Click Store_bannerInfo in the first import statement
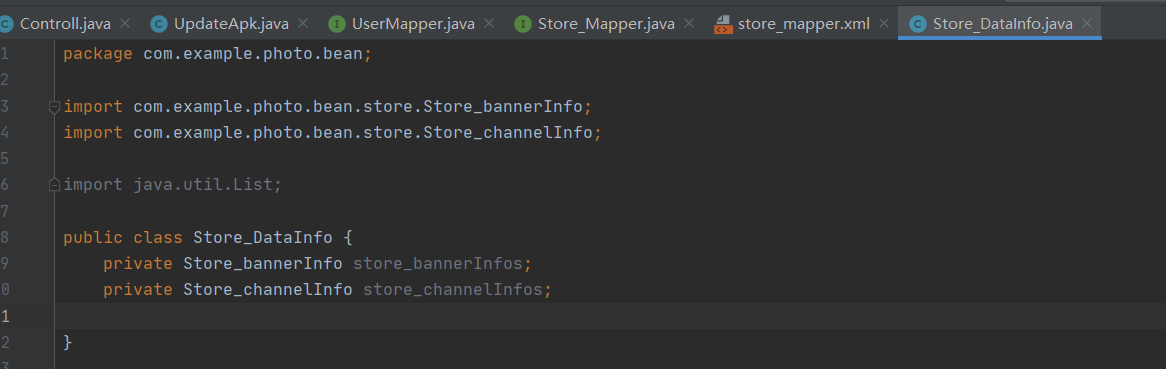Image resolution: width=1166 pixels, height=369 pixels. pyautogui.click(x=503, y=106)
